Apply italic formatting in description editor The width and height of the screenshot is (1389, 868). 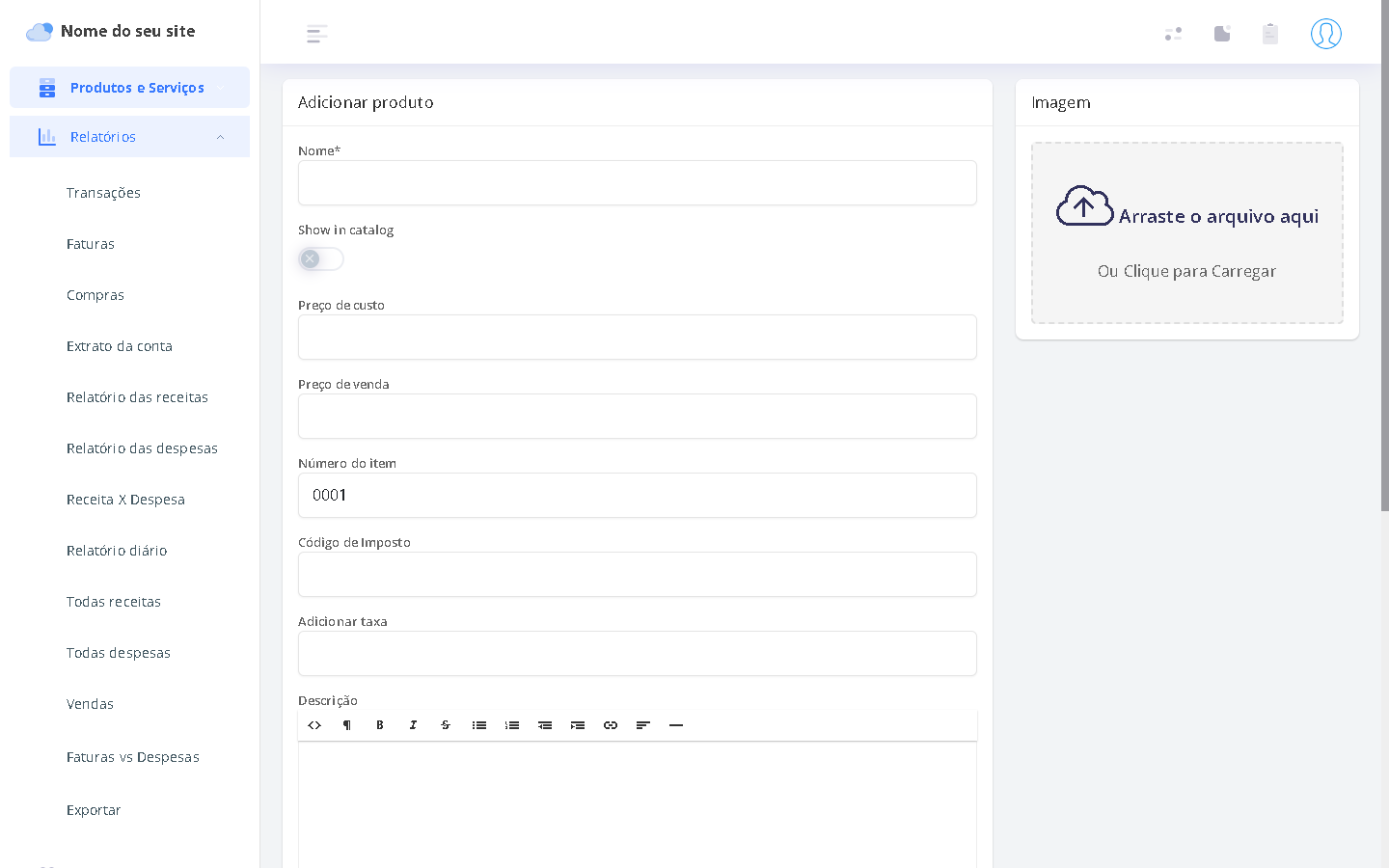pos(413,725)
